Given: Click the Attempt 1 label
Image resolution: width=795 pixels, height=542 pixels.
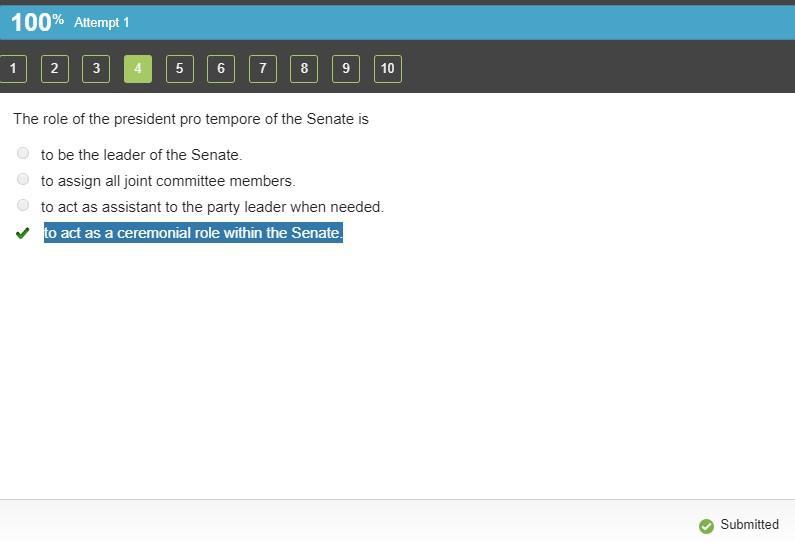Looking at the screenshot, I should 101,22.
